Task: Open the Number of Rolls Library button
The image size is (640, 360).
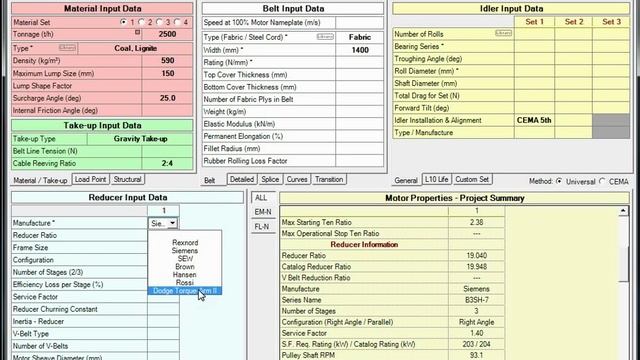Action: coord(503,33)
